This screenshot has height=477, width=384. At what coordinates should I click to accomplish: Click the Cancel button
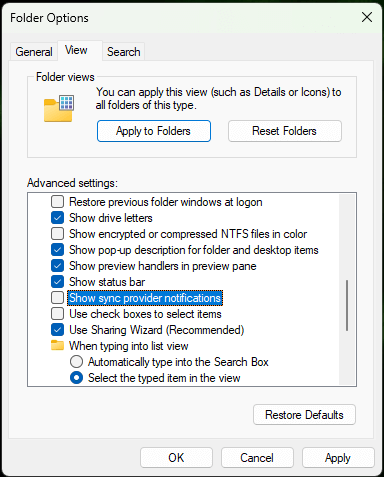coord(257,458)
